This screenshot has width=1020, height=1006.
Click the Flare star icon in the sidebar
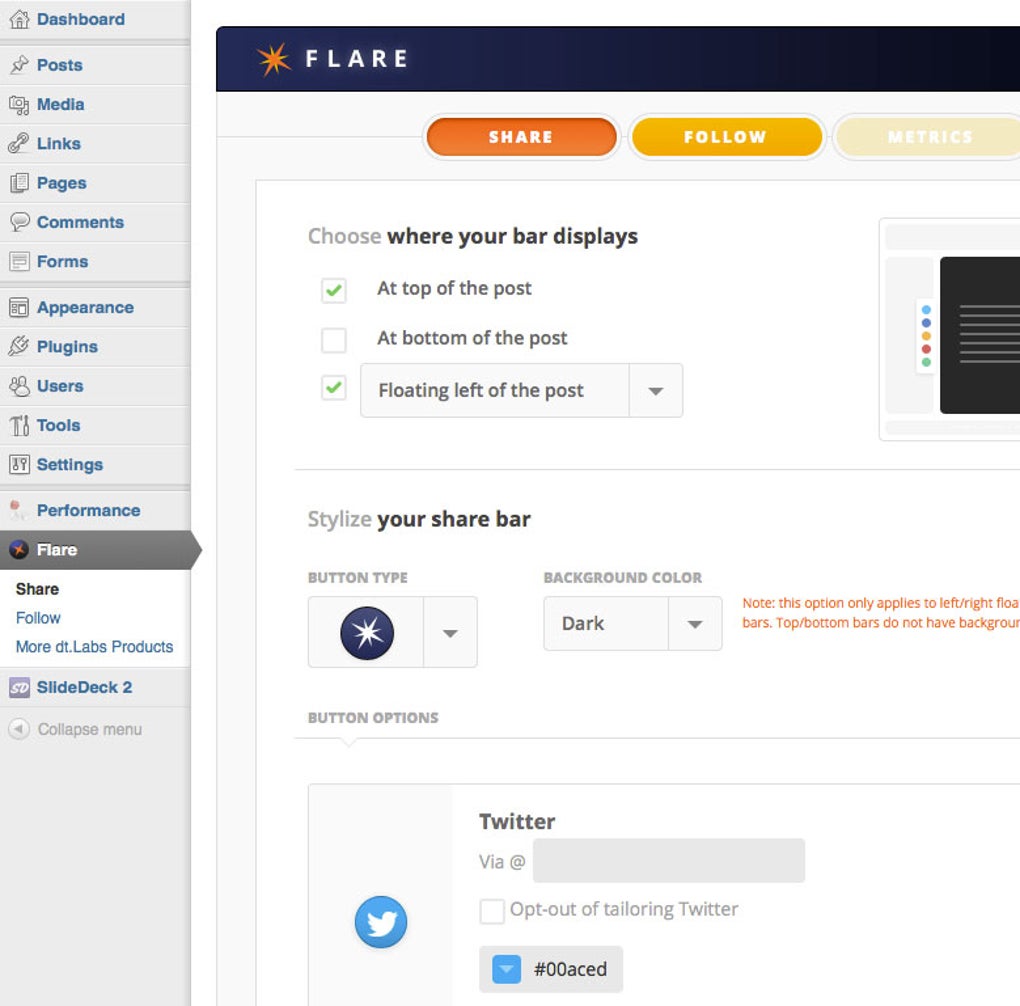click(19, 549)
